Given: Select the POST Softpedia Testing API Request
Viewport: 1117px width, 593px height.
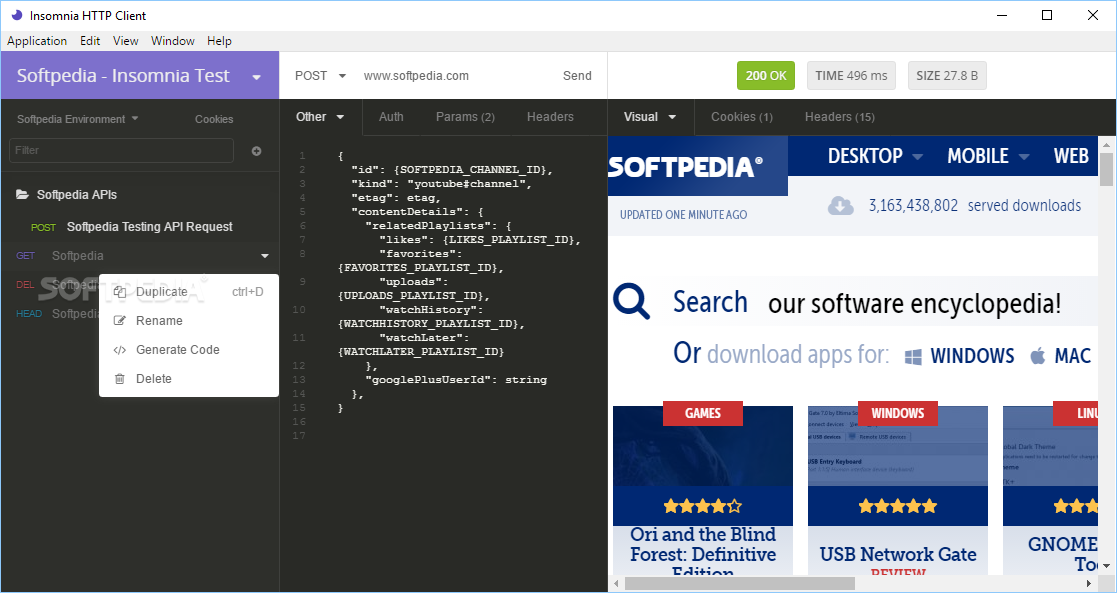Looking at the screenshot, I should click(140, 227).
